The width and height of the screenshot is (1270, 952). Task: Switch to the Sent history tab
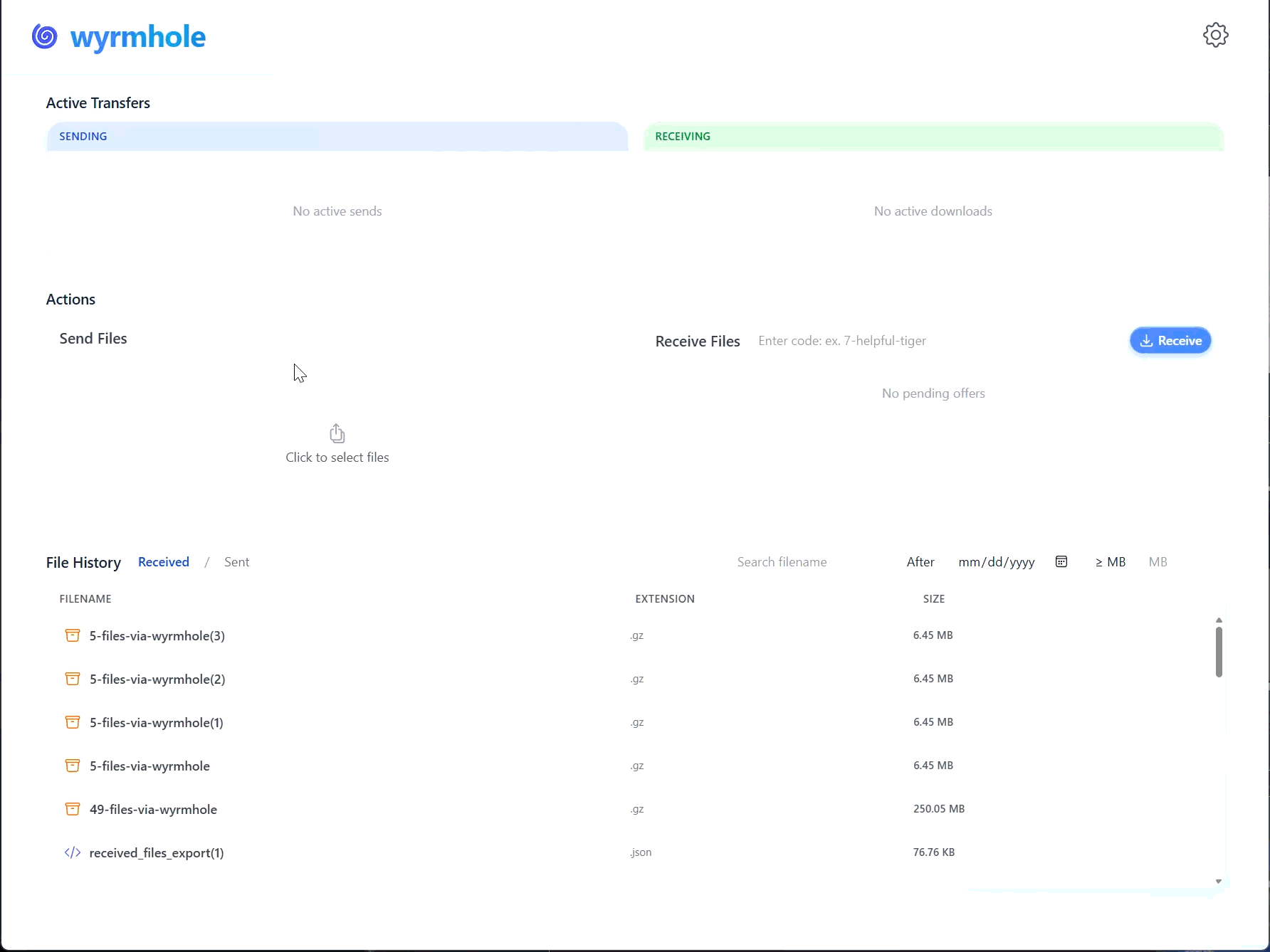click(x=236, y=562)
